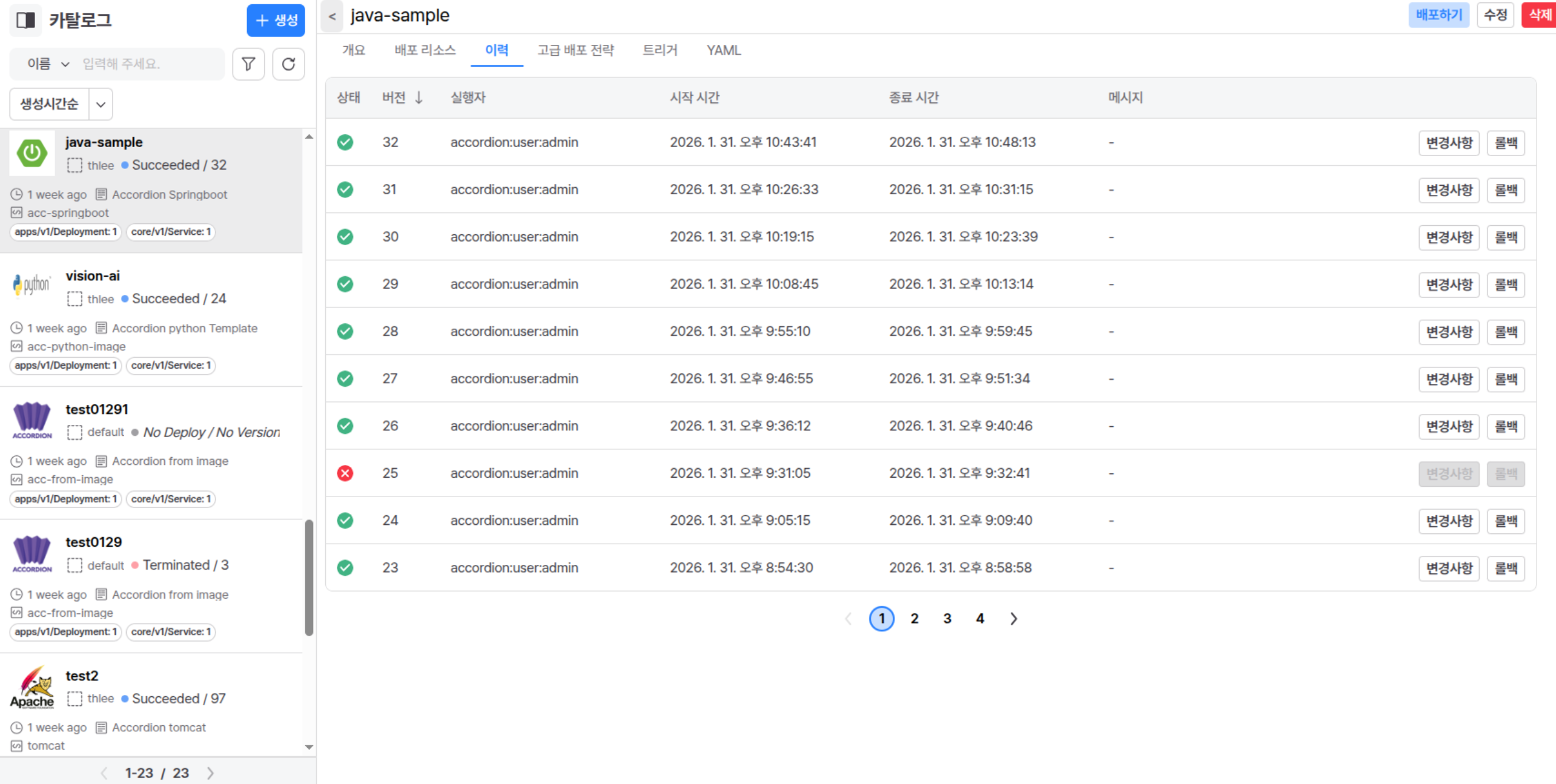Click 롤백 for version 24
The height and width of the screenshot is (784, 1556).
pos(1506,520)
